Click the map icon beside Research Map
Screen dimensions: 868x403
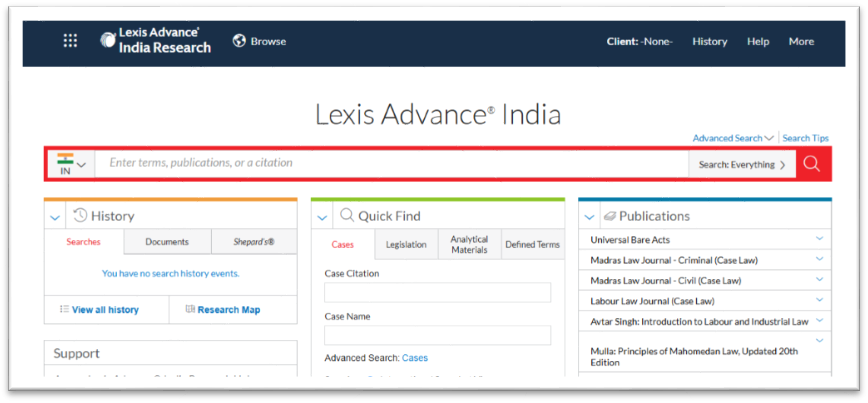click(190, 309)
